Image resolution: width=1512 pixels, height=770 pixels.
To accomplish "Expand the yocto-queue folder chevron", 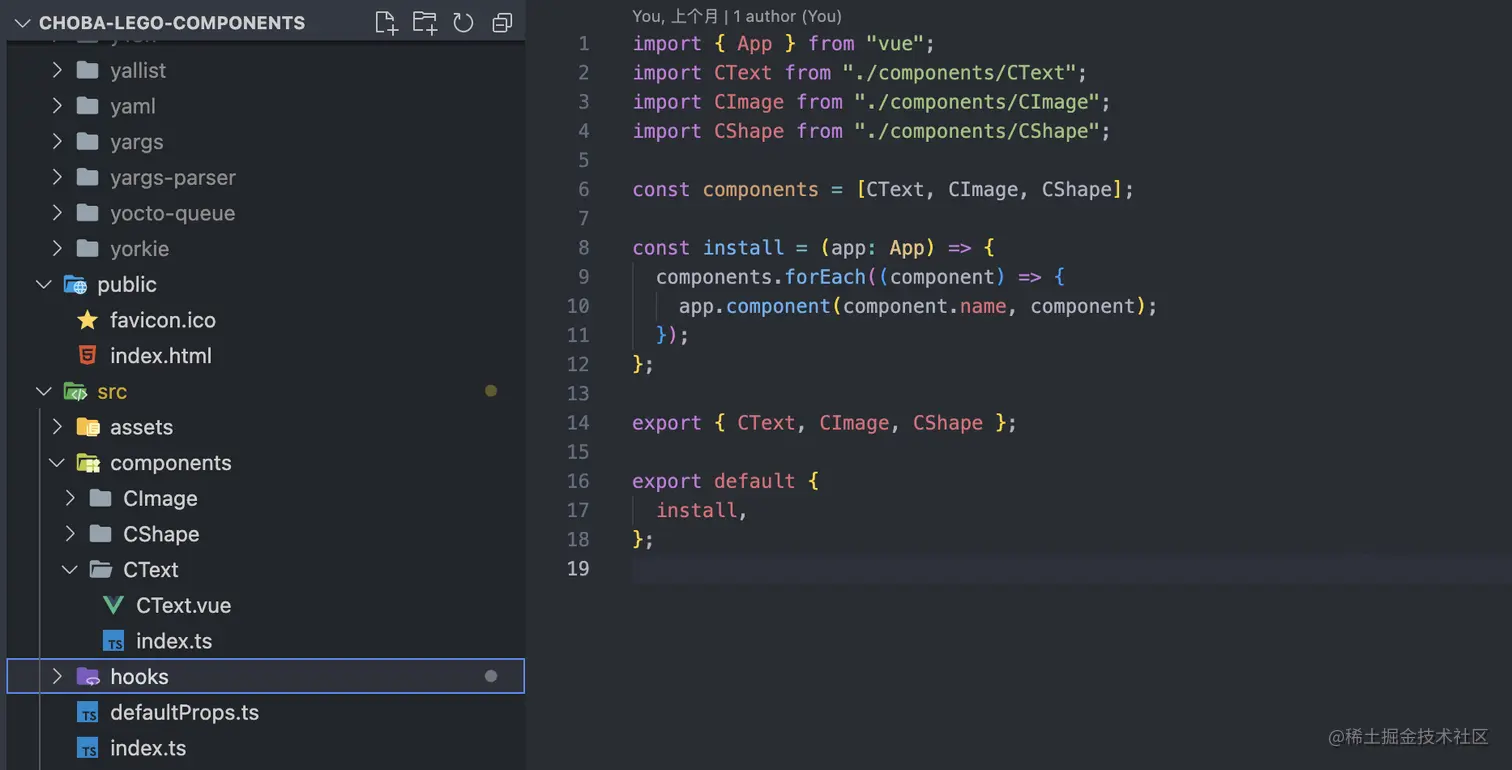I will [x=57, y=213].
